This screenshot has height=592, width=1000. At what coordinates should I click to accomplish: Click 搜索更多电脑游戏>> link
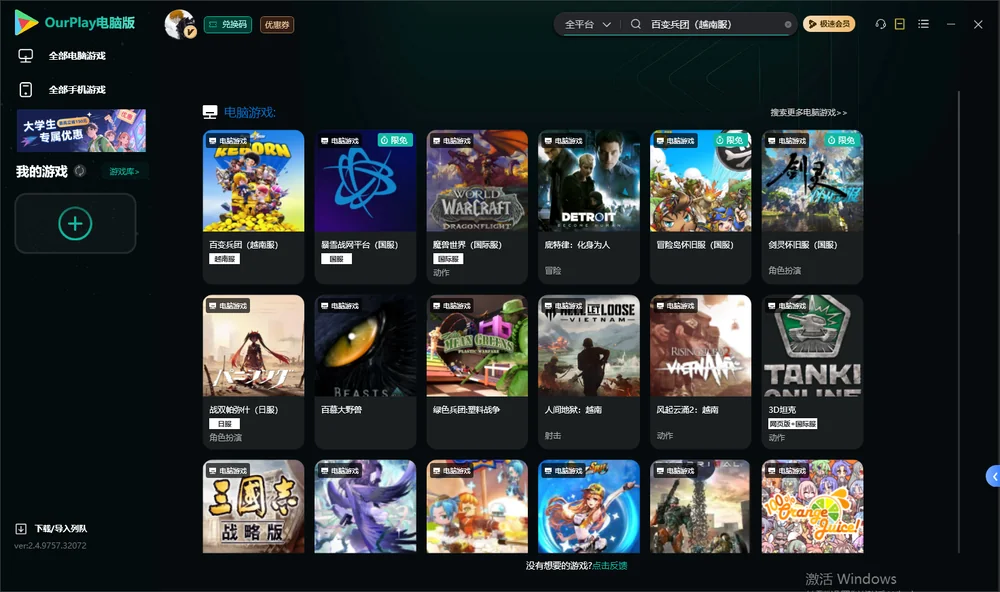808,112
